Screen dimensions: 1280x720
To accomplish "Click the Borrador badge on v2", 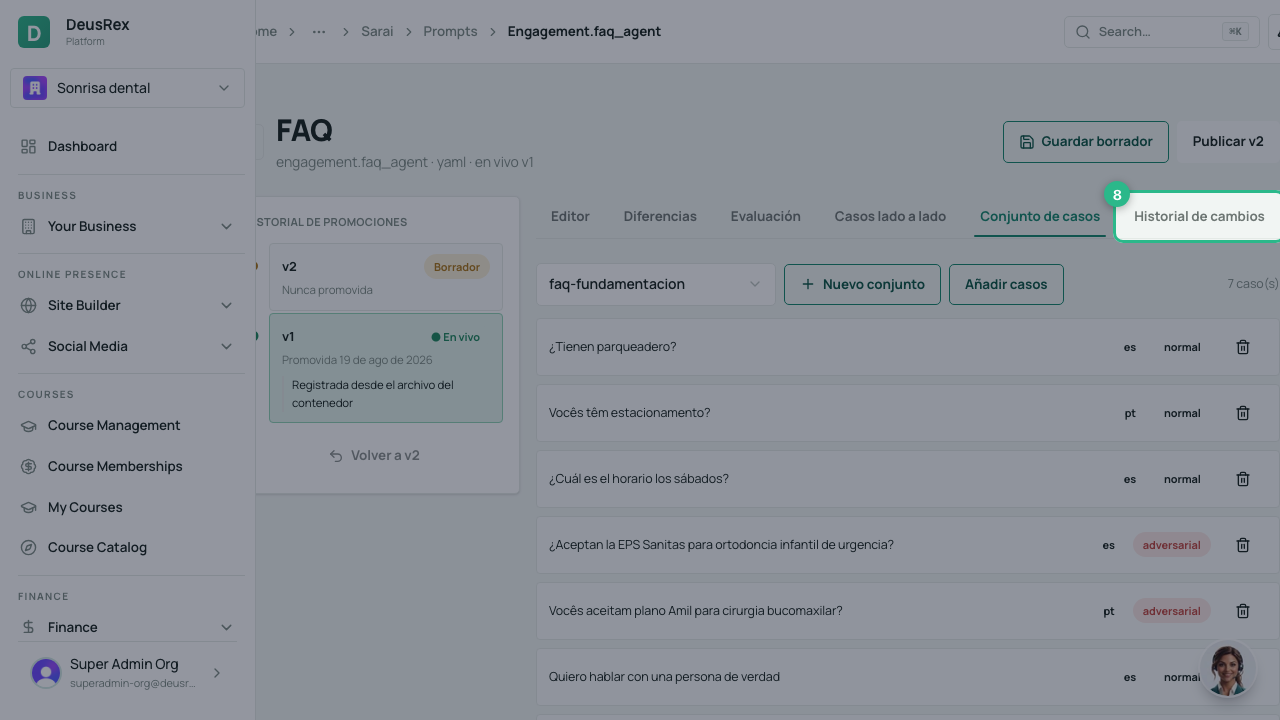I will 457,267.
